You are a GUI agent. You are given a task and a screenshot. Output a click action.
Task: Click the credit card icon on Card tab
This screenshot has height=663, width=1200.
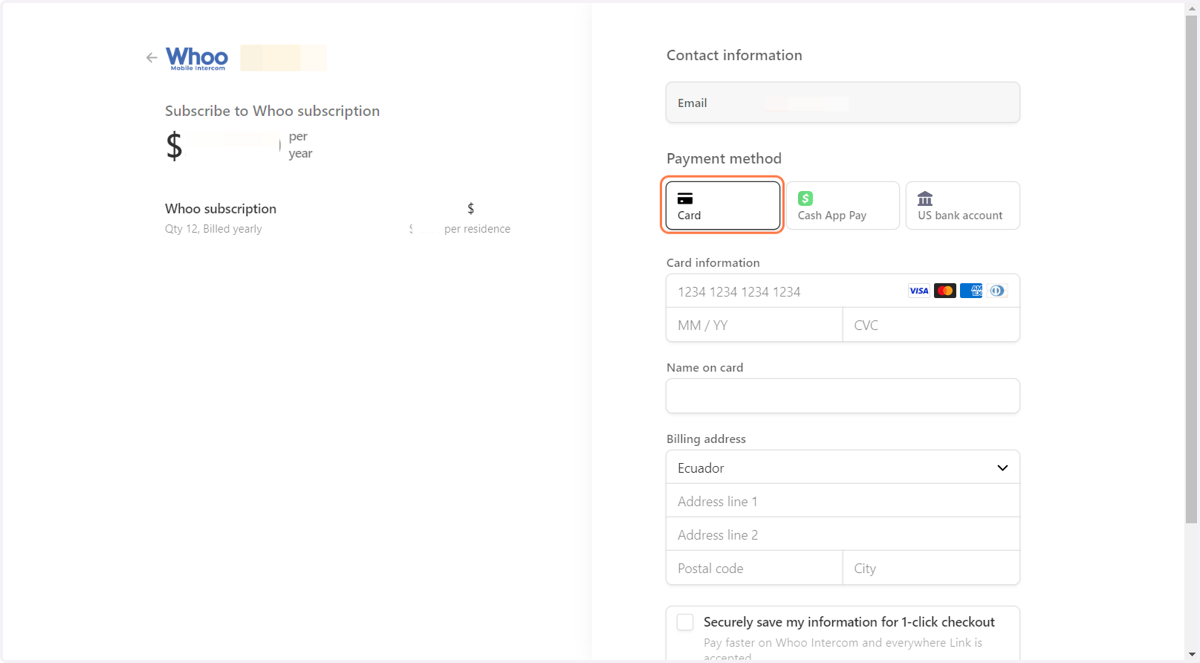pos(685,198)
